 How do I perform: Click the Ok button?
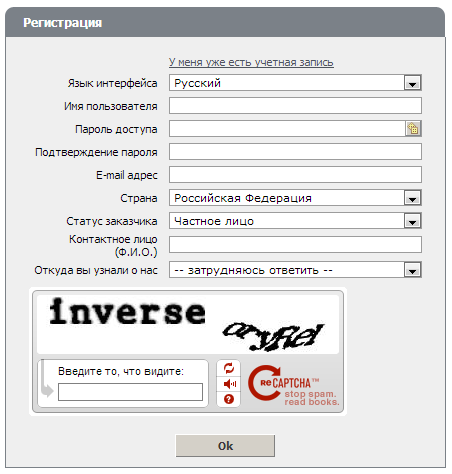click(225, 446)
